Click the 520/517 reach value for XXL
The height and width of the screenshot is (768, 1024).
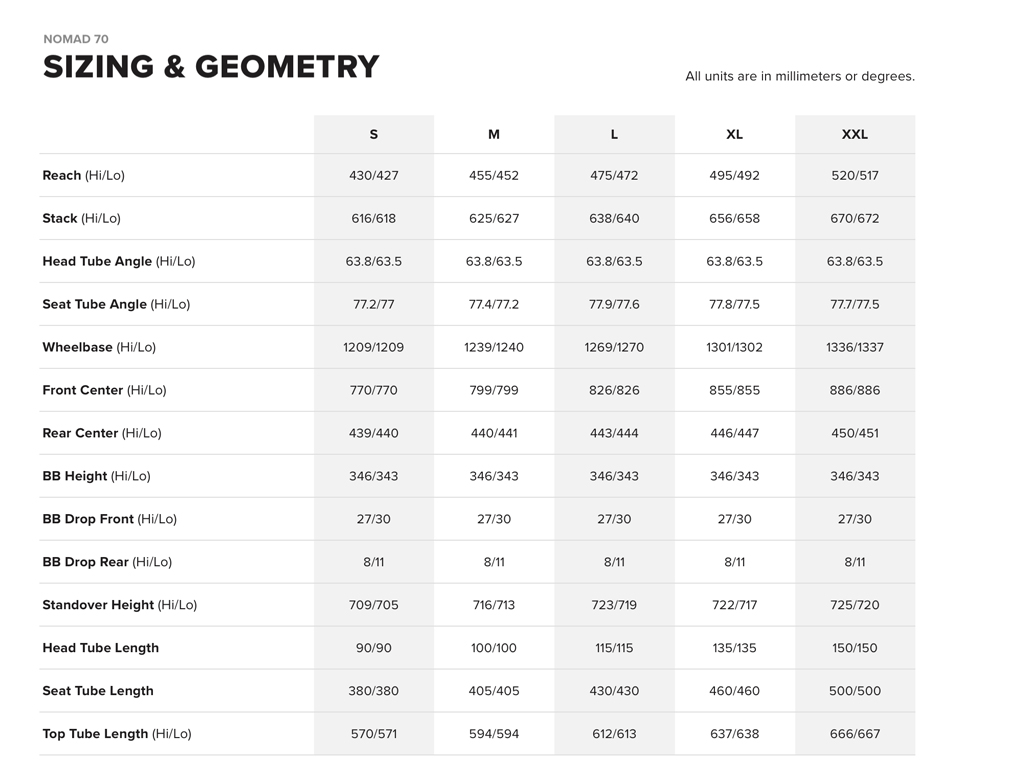[855, 175]
